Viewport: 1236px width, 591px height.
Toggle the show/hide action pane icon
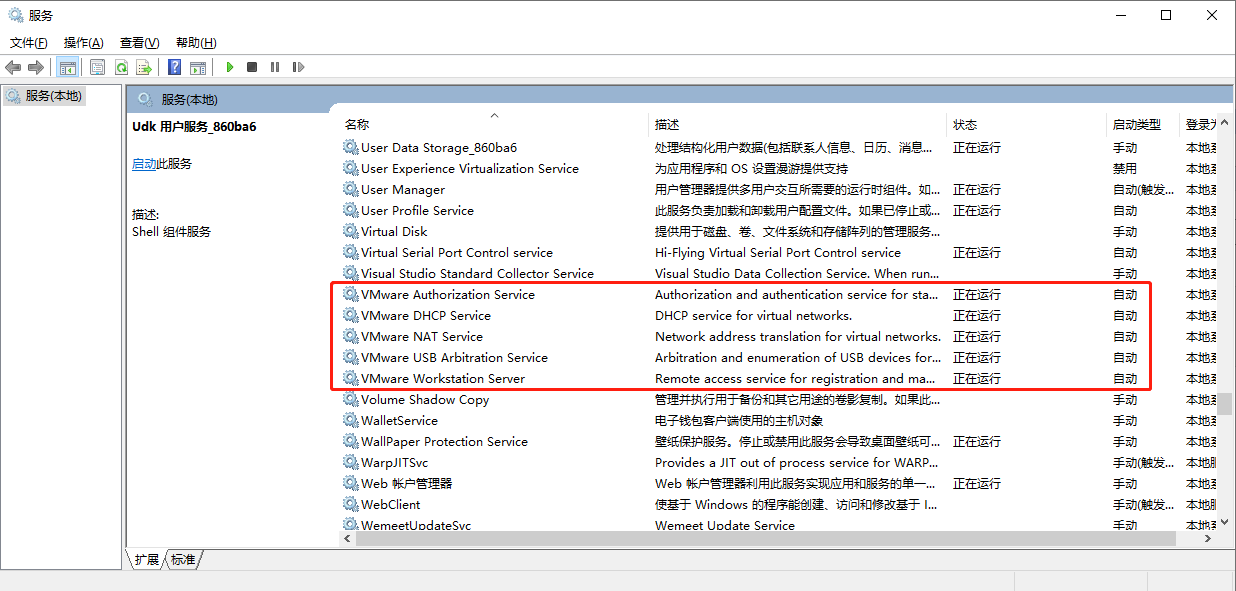pyautogui.click(x=198, y=67)
